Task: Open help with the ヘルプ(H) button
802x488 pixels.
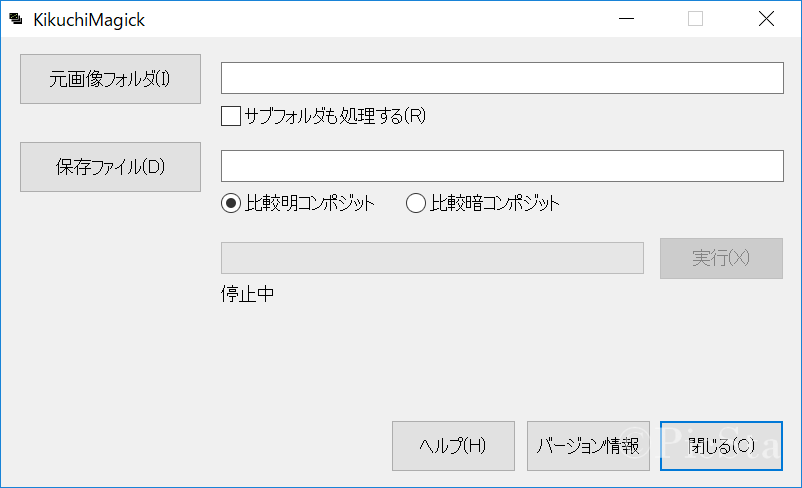Action: [453, 446]
